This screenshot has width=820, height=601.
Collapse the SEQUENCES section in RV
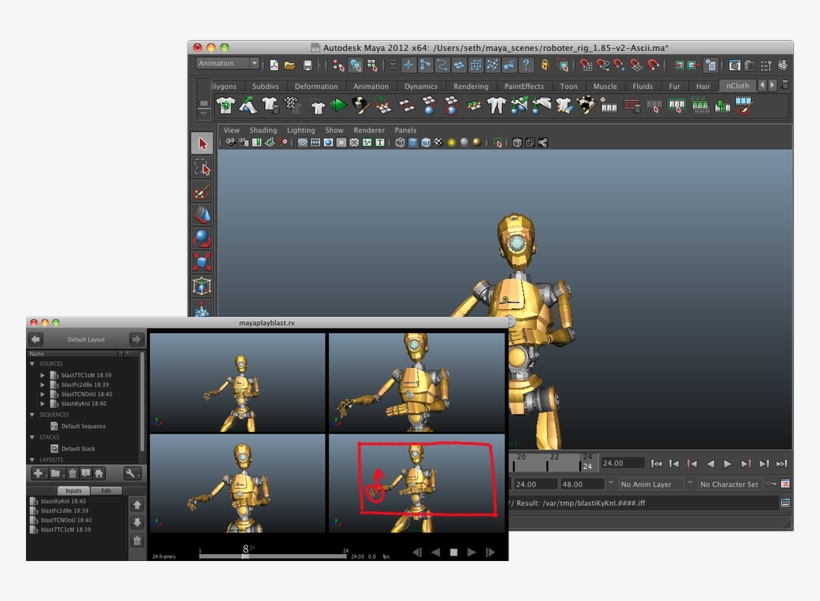(x=32, y=414)
